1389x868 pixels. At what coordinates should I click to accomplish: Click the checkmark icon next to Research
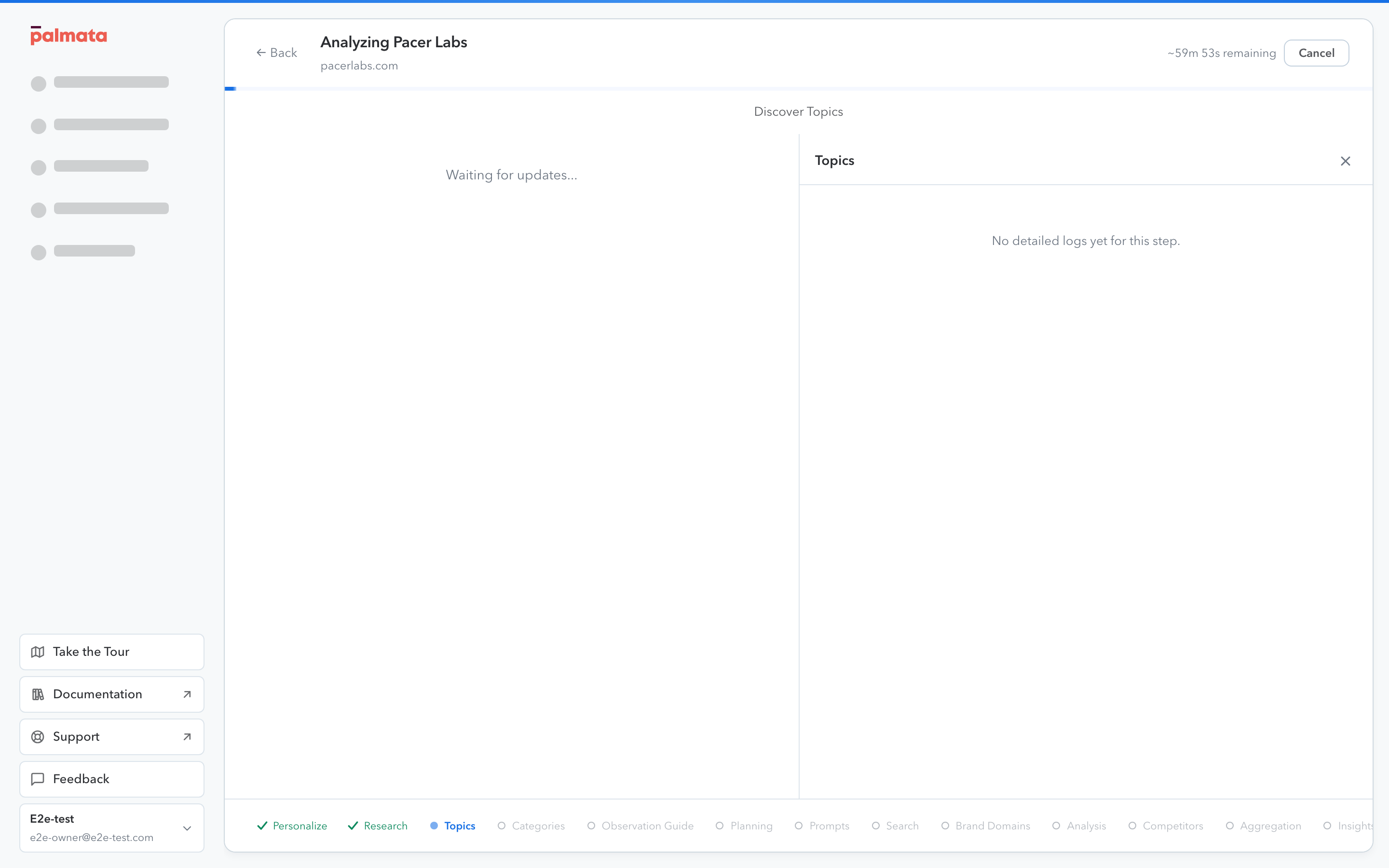click(x=353, y=826)
